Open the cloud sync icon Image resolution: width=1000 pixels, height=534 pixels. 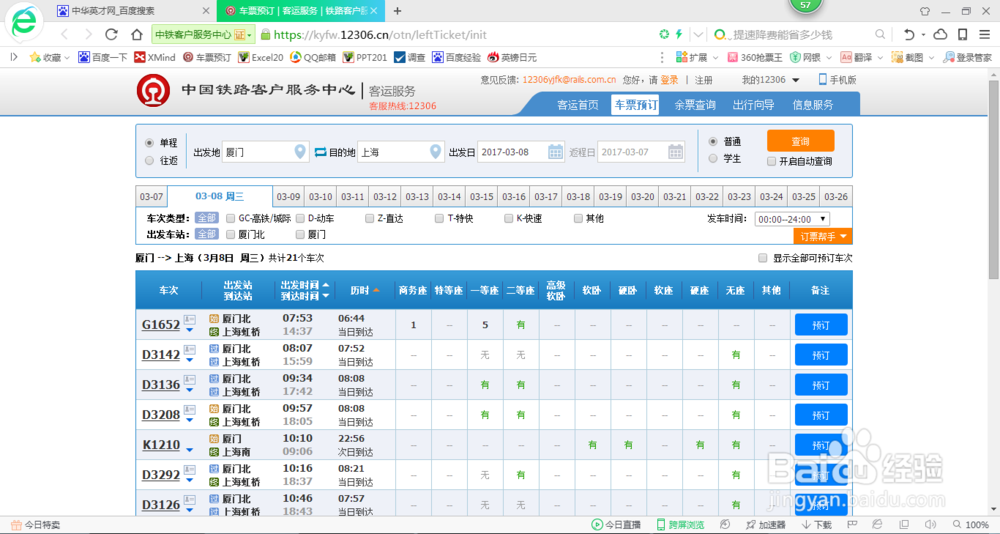[940, 34]
